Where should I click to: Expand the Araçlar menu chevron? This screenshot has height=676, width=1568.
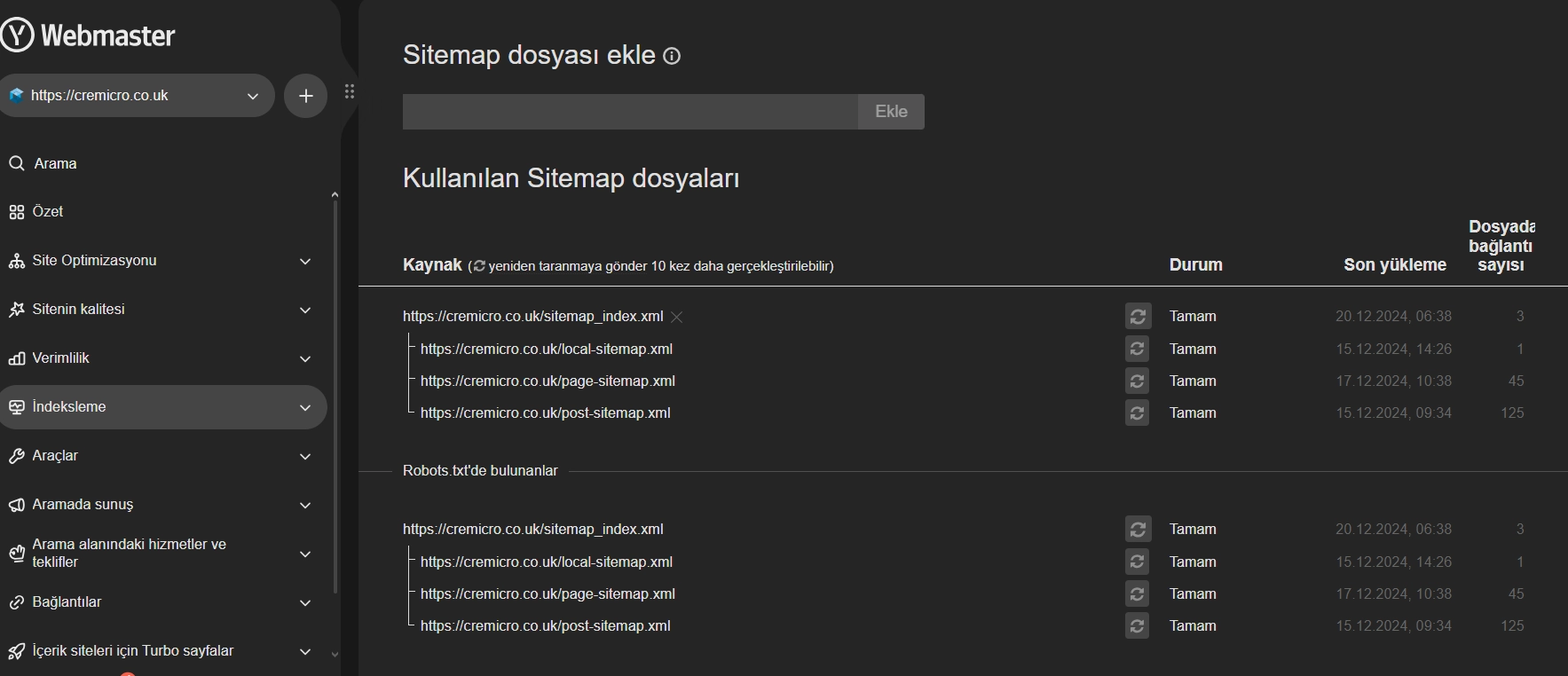coord(305,457)
